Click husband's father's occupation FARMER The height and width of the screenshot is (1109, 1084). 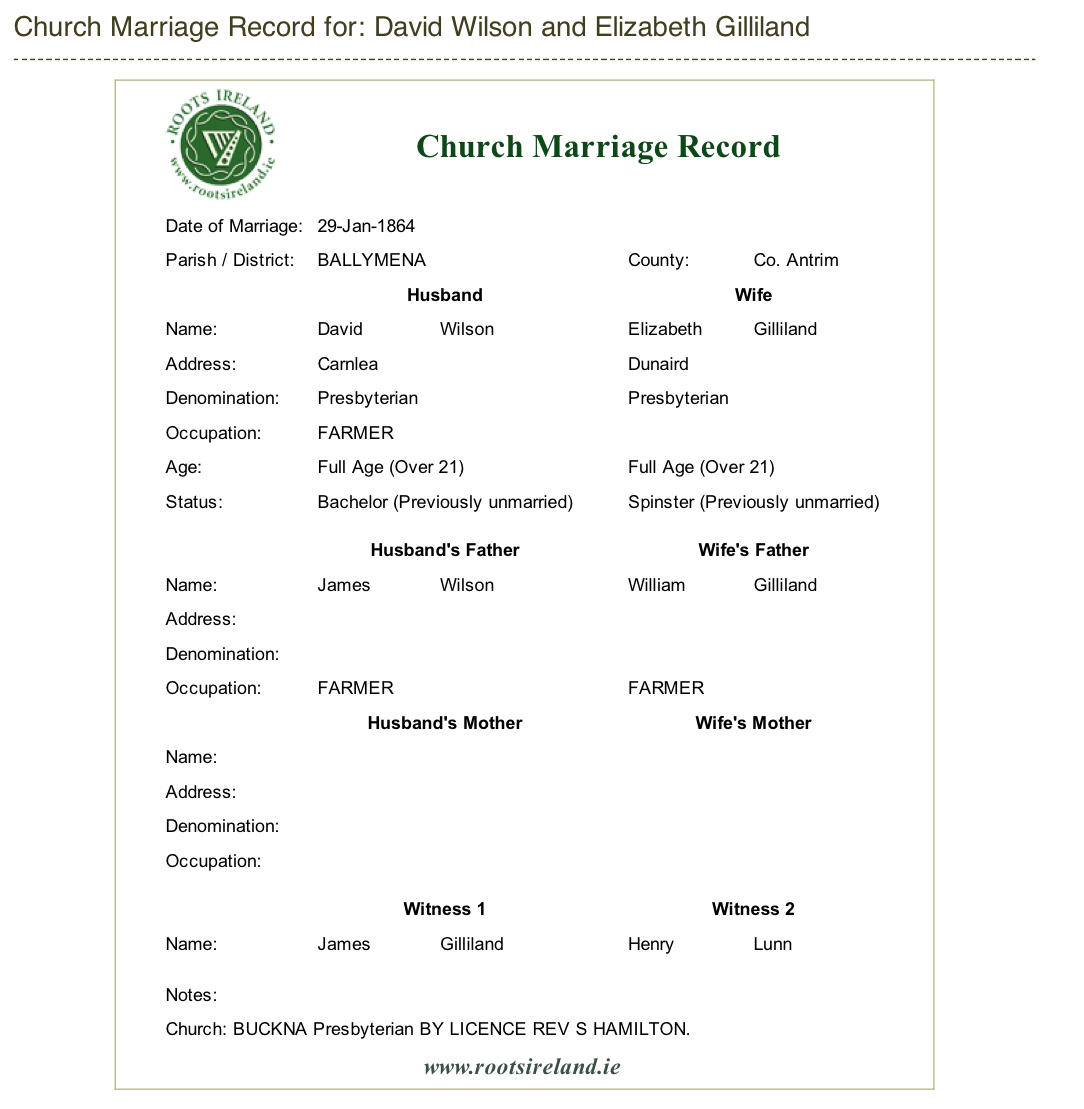coord(356,688)
